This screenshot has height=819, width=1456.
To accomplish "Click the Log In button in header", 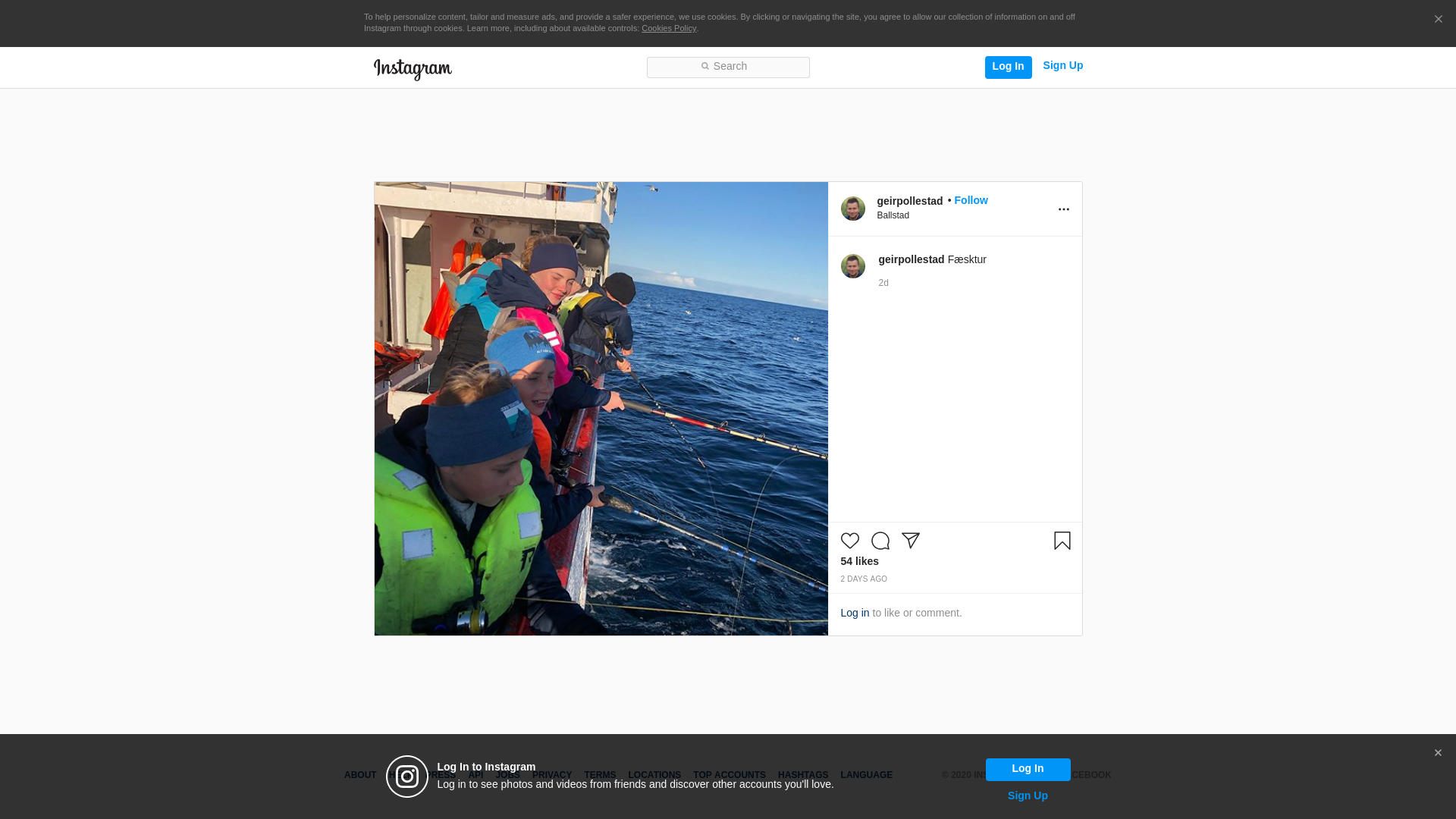I will 1008,67.
